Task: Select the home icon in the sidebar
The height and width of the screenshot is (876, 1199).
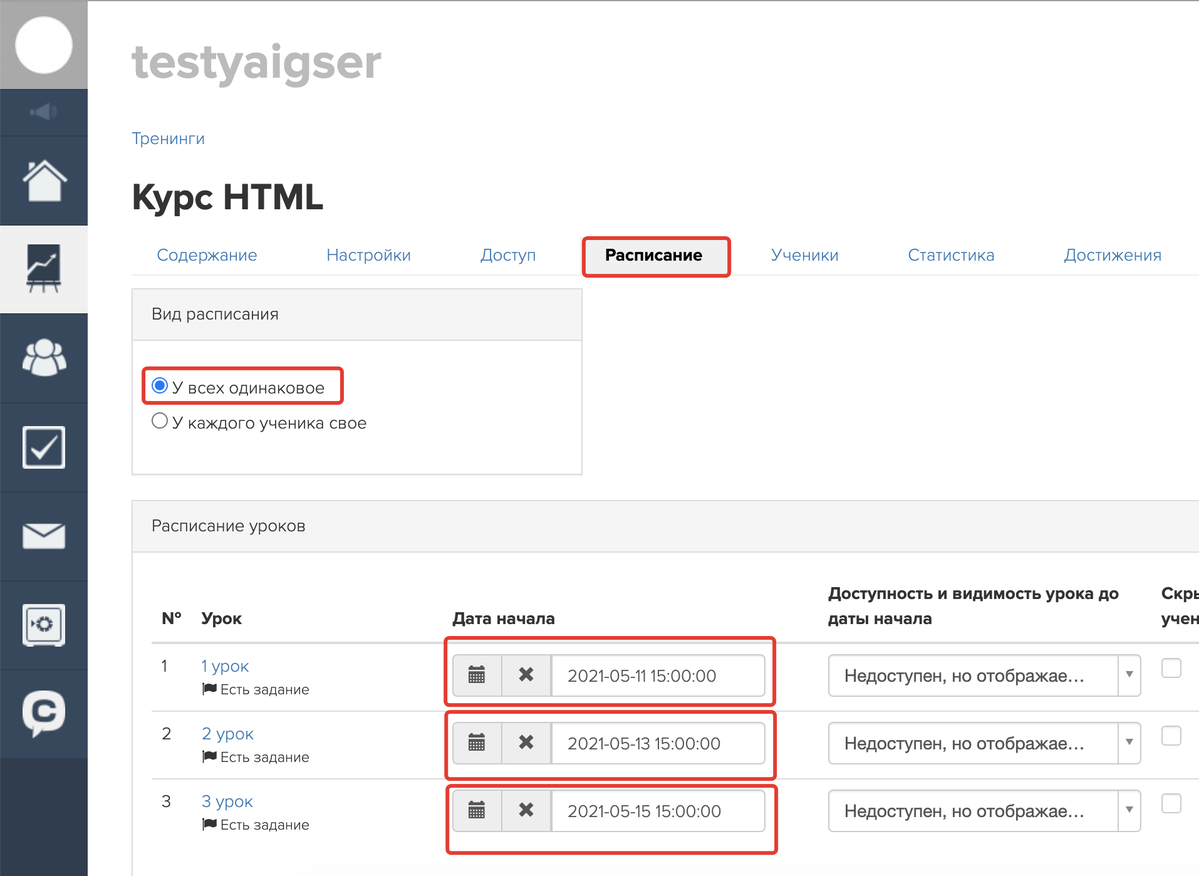Action: tap(43, 180)
